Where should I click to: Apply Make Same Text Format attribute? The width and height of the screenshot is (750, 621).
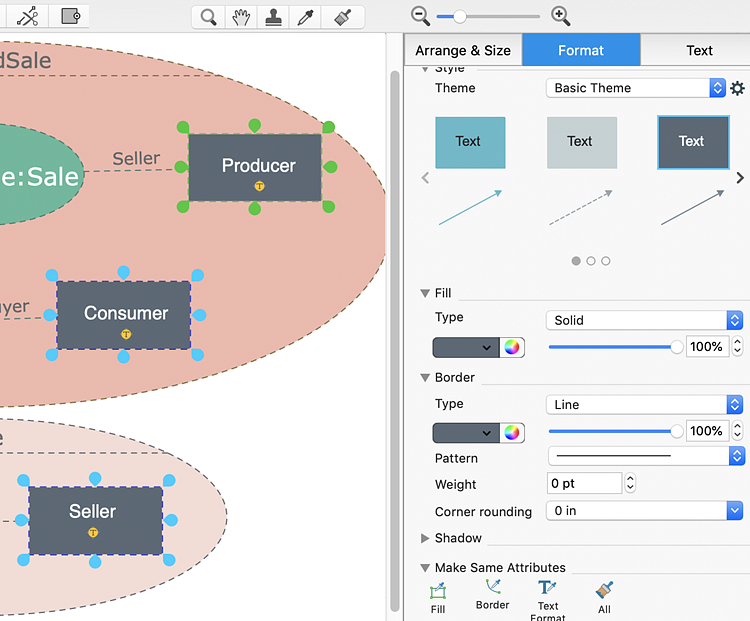(x=548, y=600)
